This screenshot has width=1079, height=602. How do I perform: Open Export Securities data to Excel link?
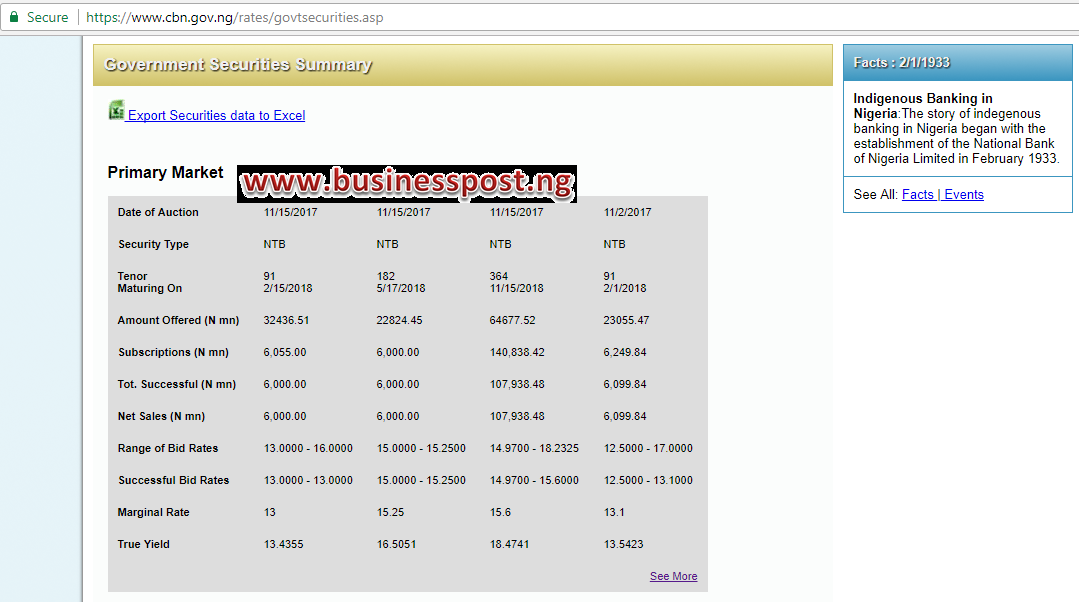coord(216,116)
